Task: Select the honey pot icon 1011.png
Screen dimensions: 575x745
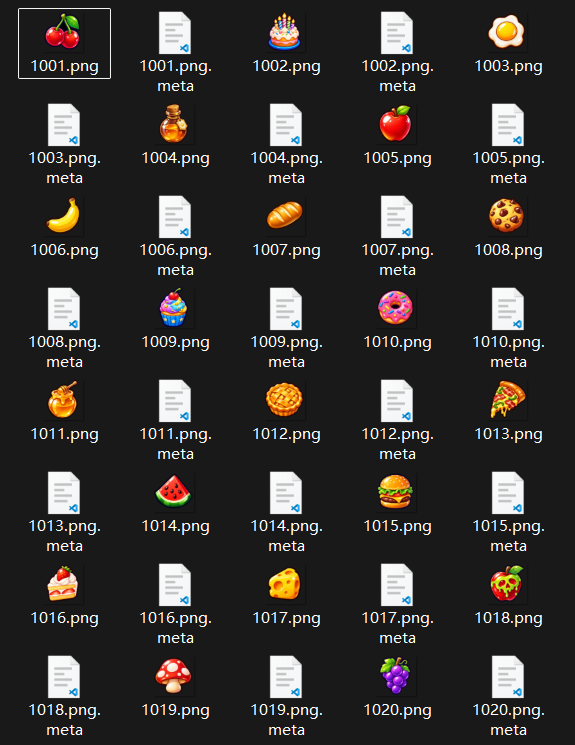Action: (x=63, y=400)
